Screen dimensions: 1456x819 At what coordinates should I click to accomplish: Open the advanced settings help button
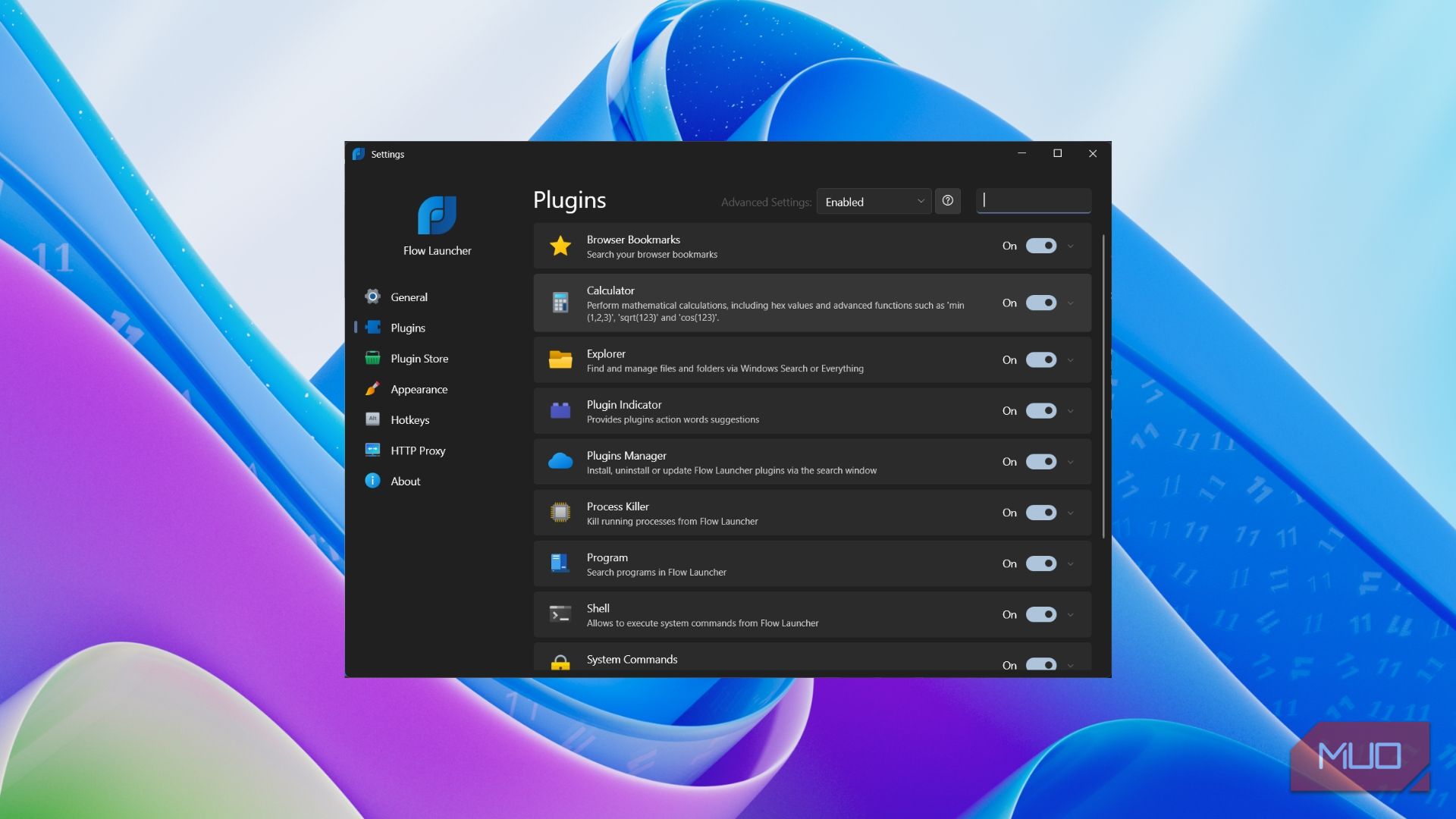pos(947,201)
